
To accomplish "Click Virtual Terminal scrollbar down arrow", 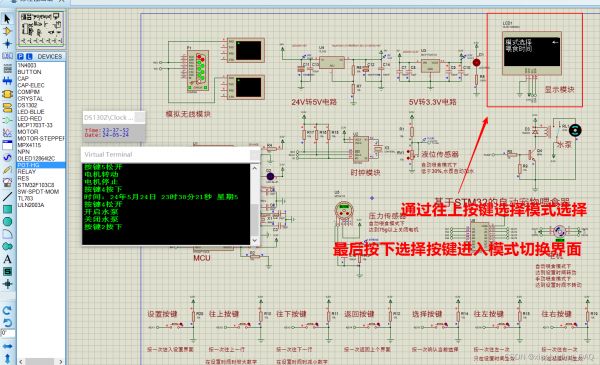I will [x=255, y=240].
